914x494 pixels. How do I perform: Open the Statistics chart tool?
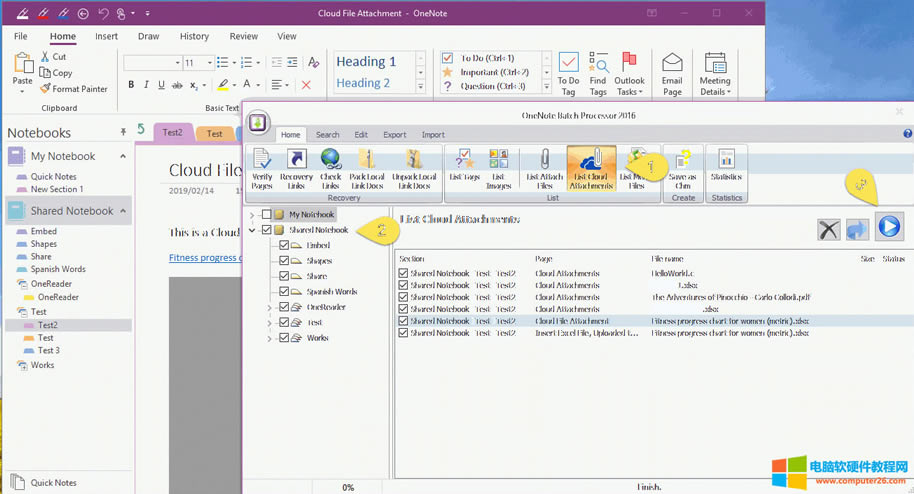pos(726,168)
